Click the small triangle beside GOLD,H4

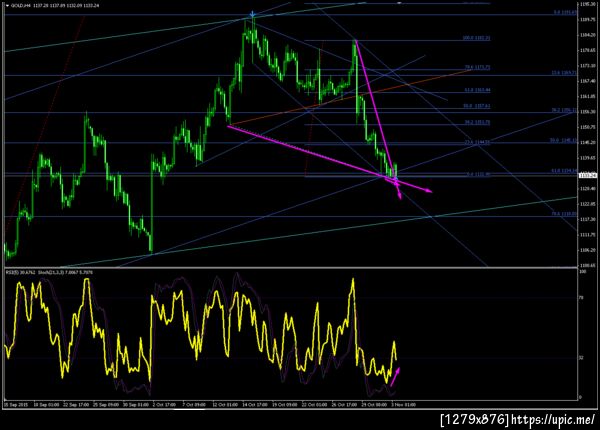7,5
